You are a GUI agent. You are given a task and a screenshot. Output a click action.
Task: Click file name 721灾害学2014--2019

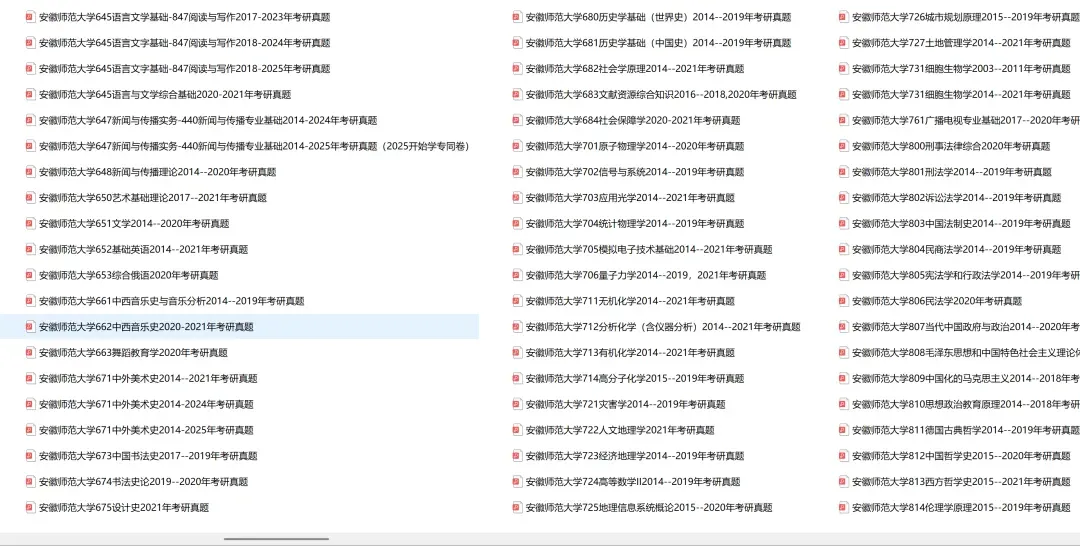coord(625,404)
